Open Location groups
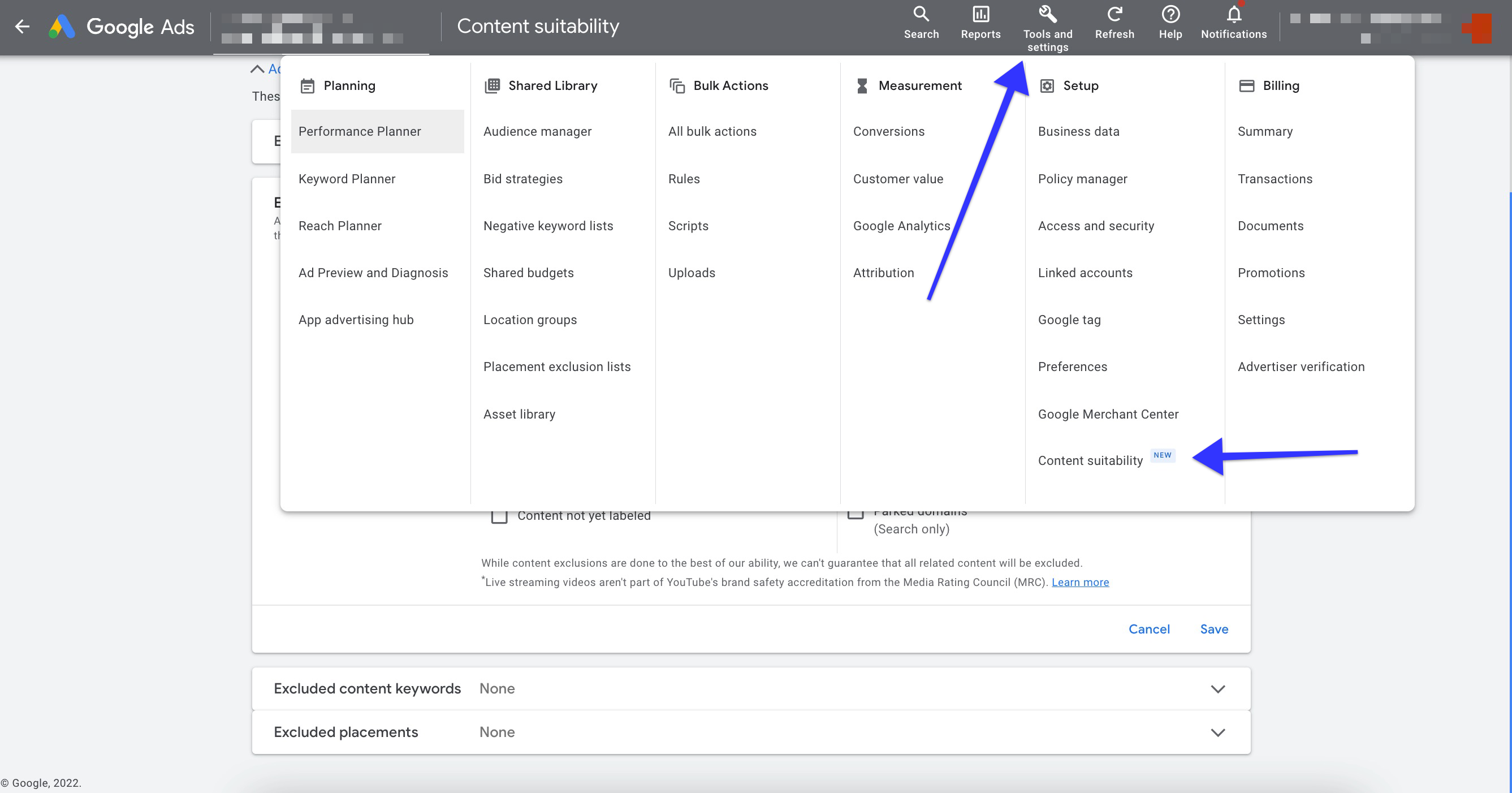Screen dimensions: 1512x793 tap(529, 320)
